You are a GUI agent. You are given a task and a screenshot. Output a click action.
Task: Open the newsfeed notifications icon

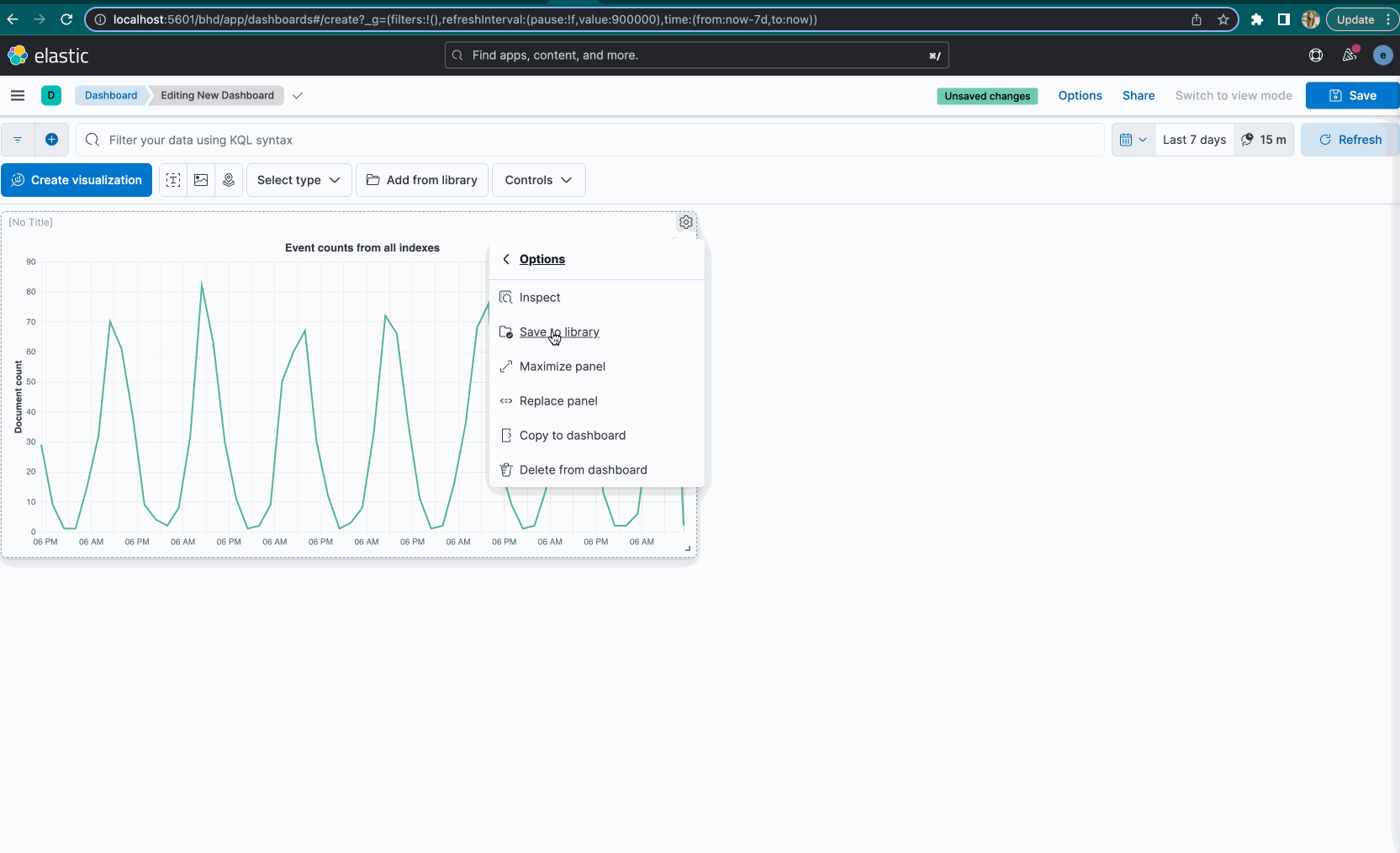[x=1349, y=55]
